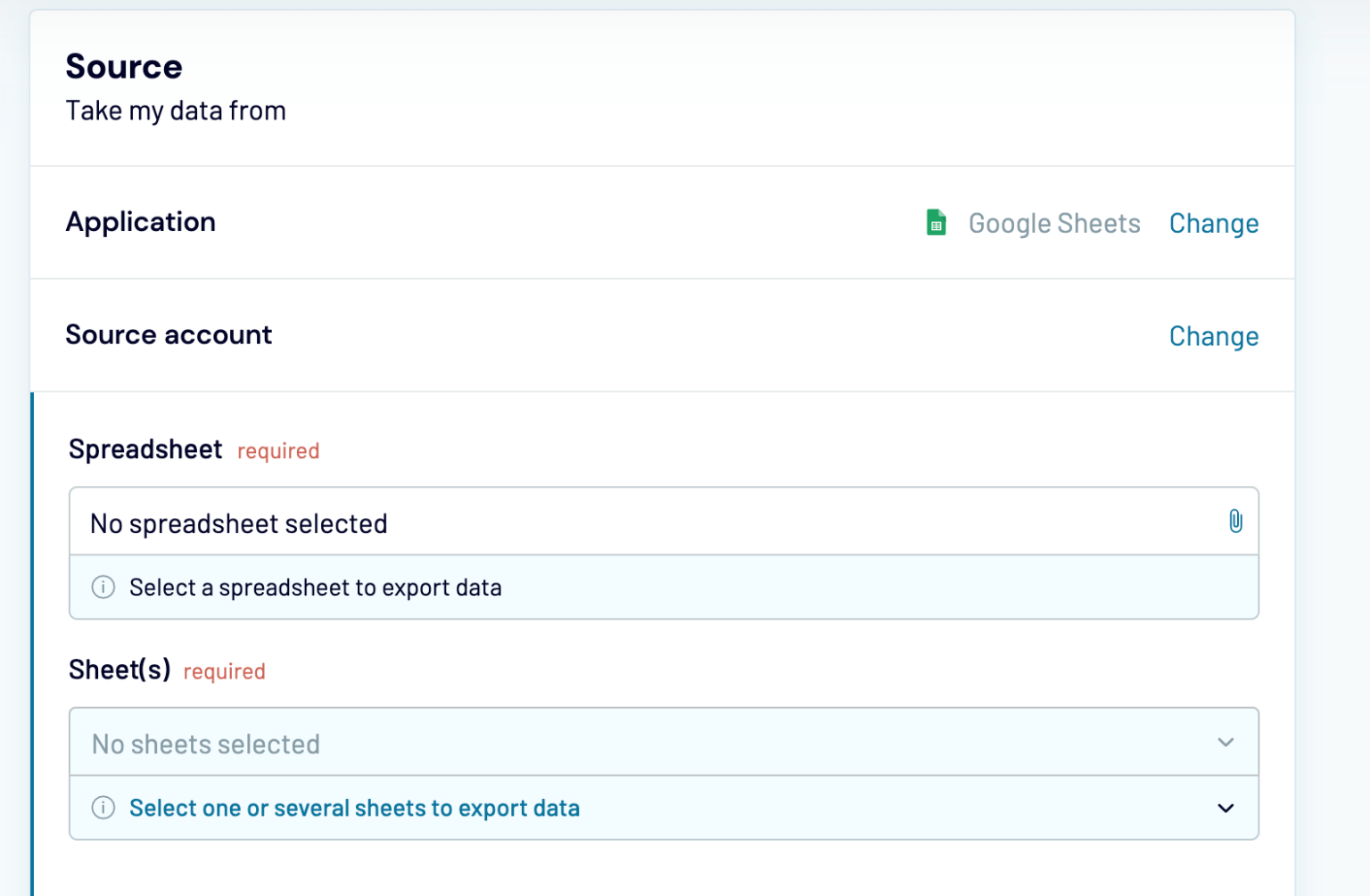
Task: Click the chevron on the sheets selector field
Action: pyautogui.click(x=1226, y=741)
